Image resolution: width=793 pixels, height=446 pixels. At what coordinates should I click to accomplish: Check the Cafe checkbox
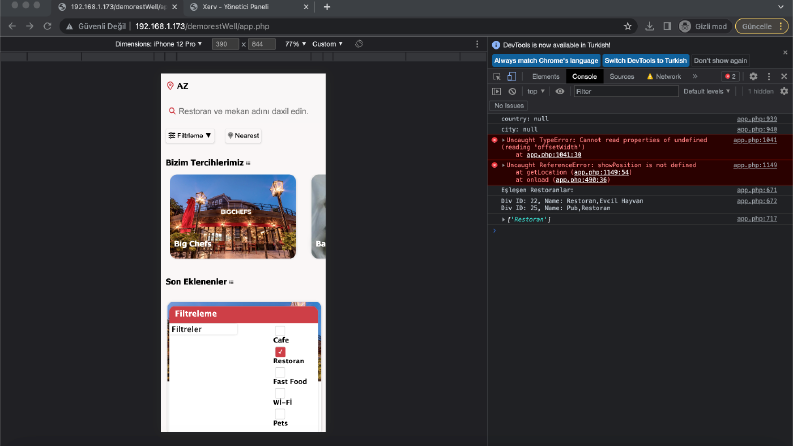tap(280, 331)
